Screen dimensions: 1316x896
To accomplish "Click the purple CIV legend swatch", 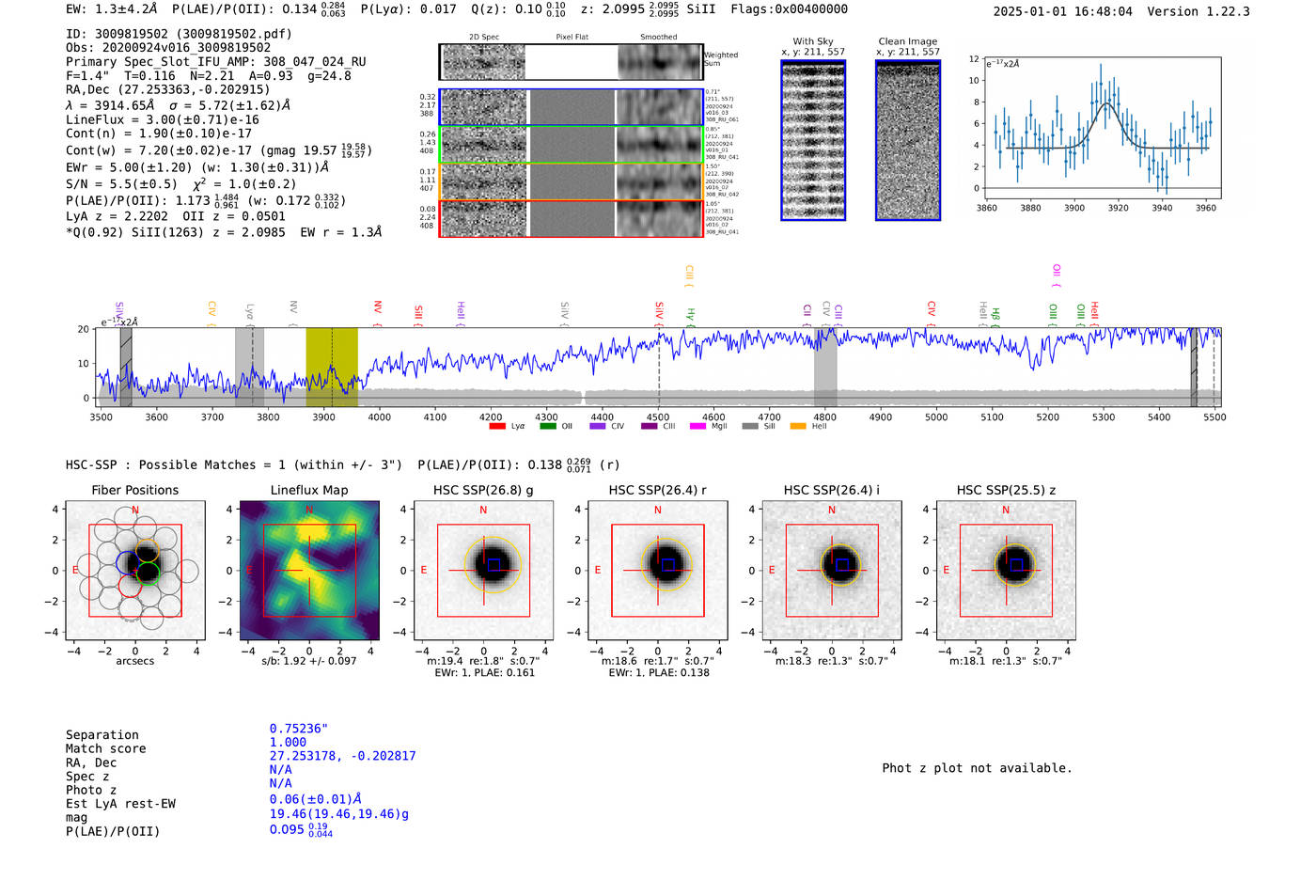I will click(598, 427).
